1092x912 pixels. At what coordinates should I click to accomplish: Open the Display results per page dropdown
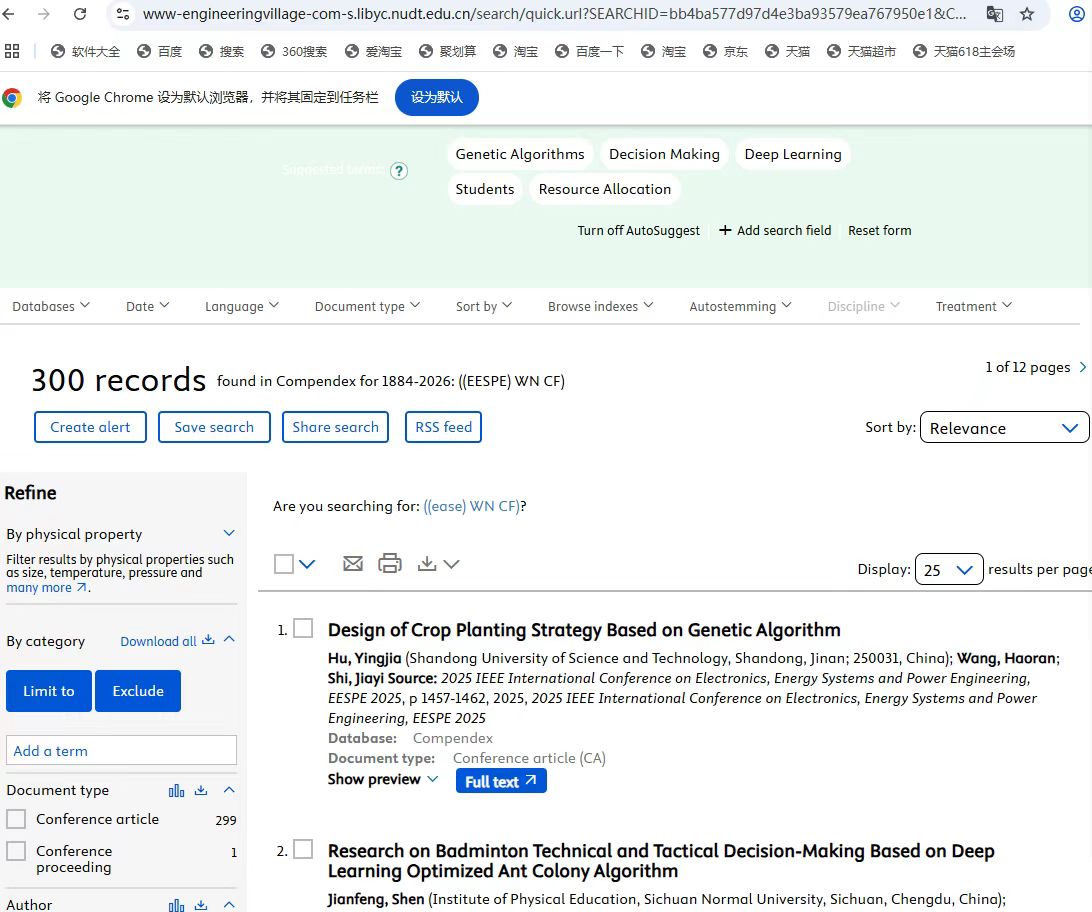(949, 570)
